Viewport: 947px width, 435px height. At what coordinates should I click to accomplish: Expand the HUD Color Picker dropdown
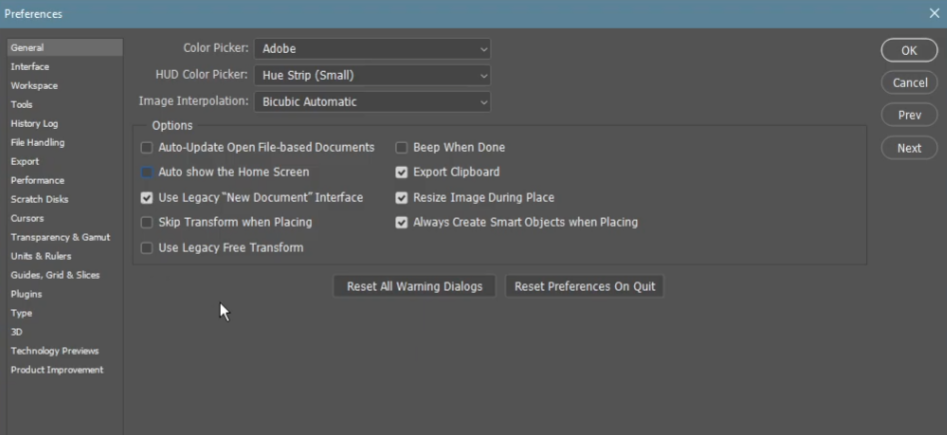[x=372, y=75]
